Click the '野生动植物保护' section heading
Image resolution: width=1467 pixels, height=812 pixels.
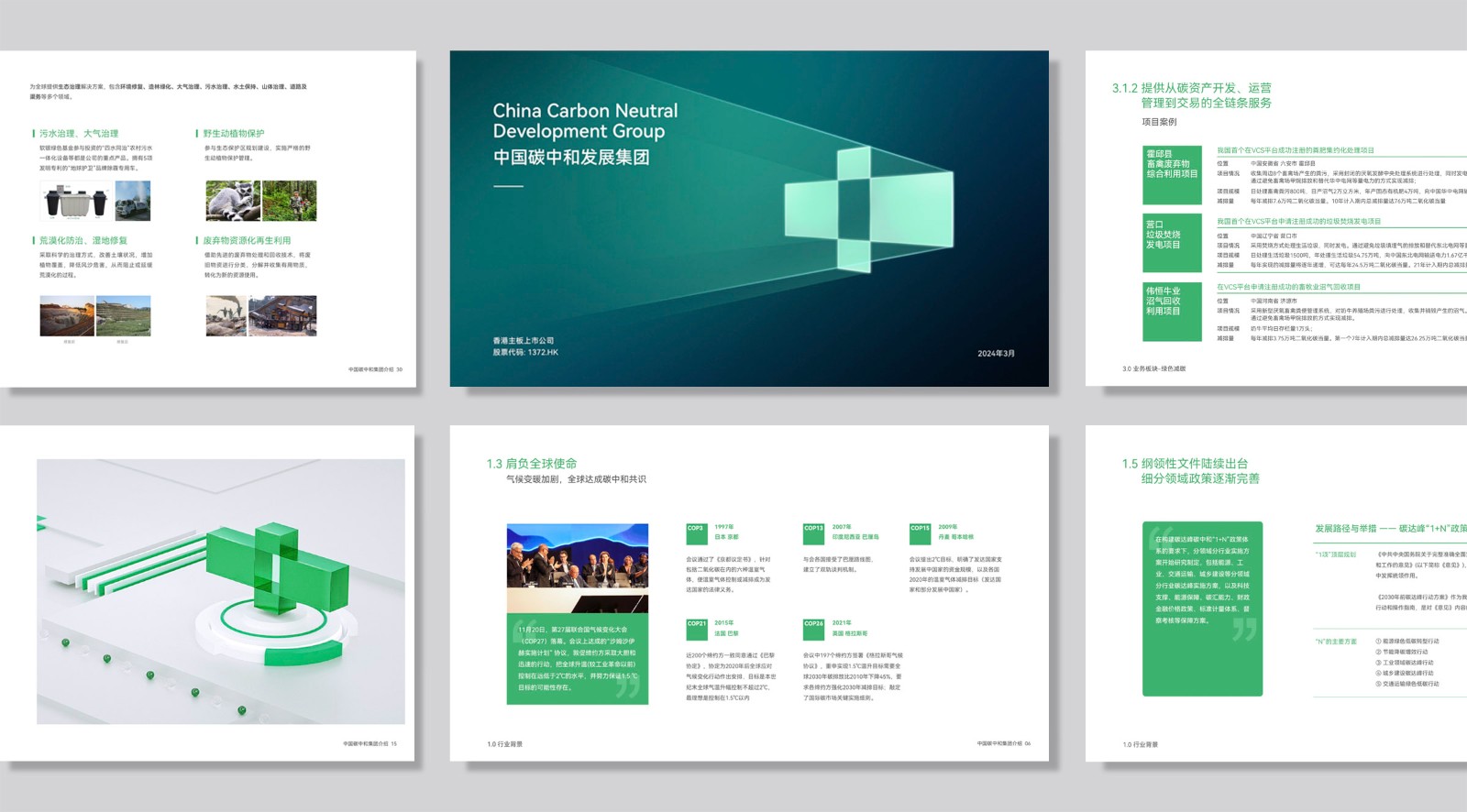pyautogui.click(x=234, y=134)
